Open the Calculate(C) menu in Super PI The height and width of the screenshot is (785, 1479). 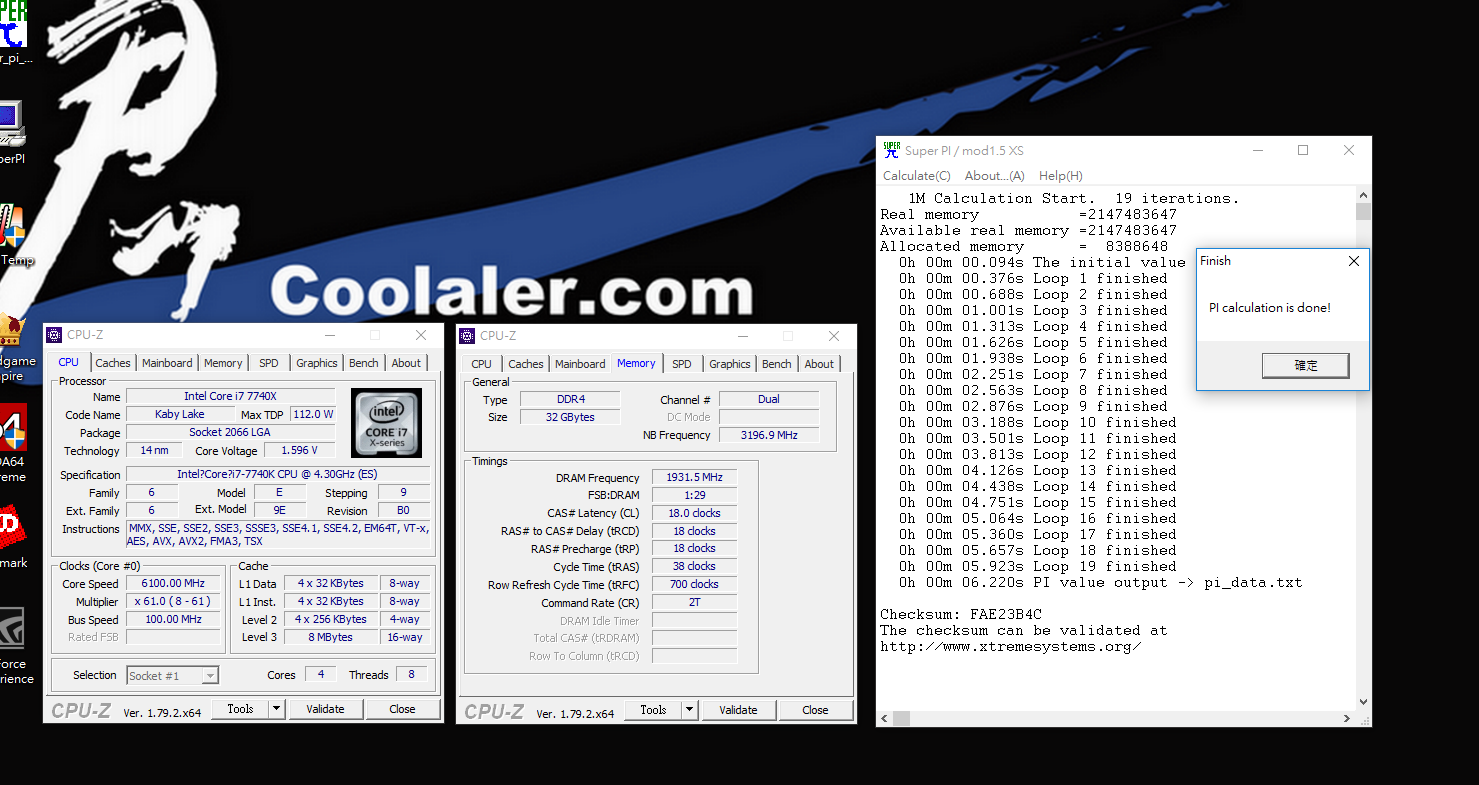coord(916,176)
